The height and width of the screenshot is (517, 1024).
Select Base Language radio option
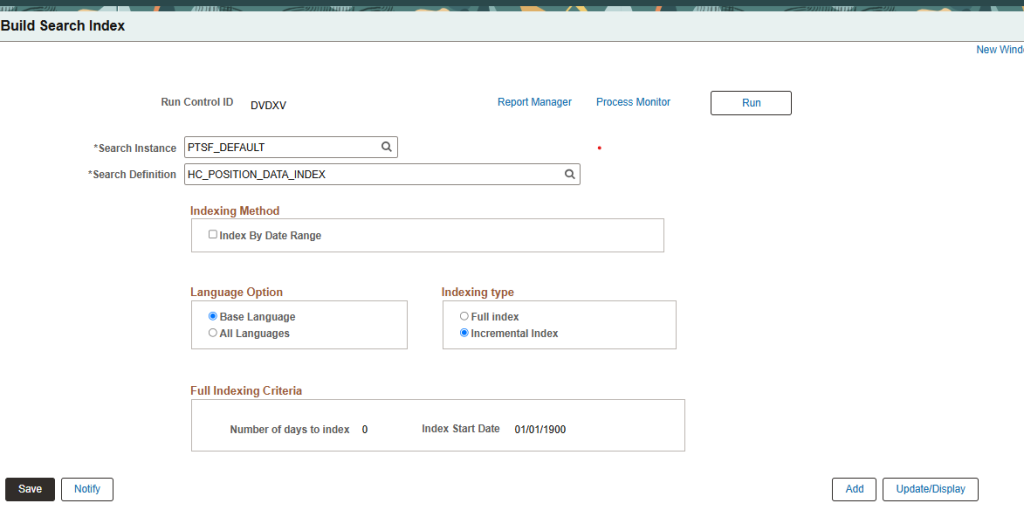[213, 316]
